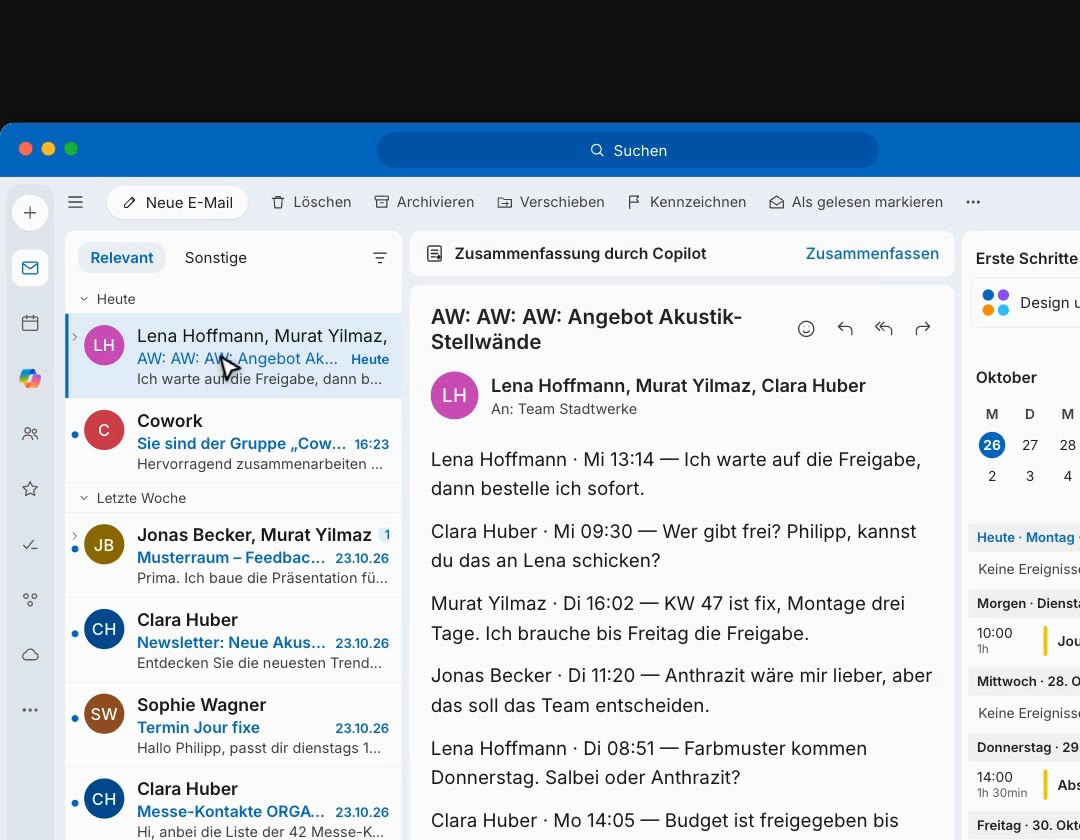
Task: Click sender names Lena Hoffmann, Murat Yilmaz, Clara Huber
Action: (678, 386)
